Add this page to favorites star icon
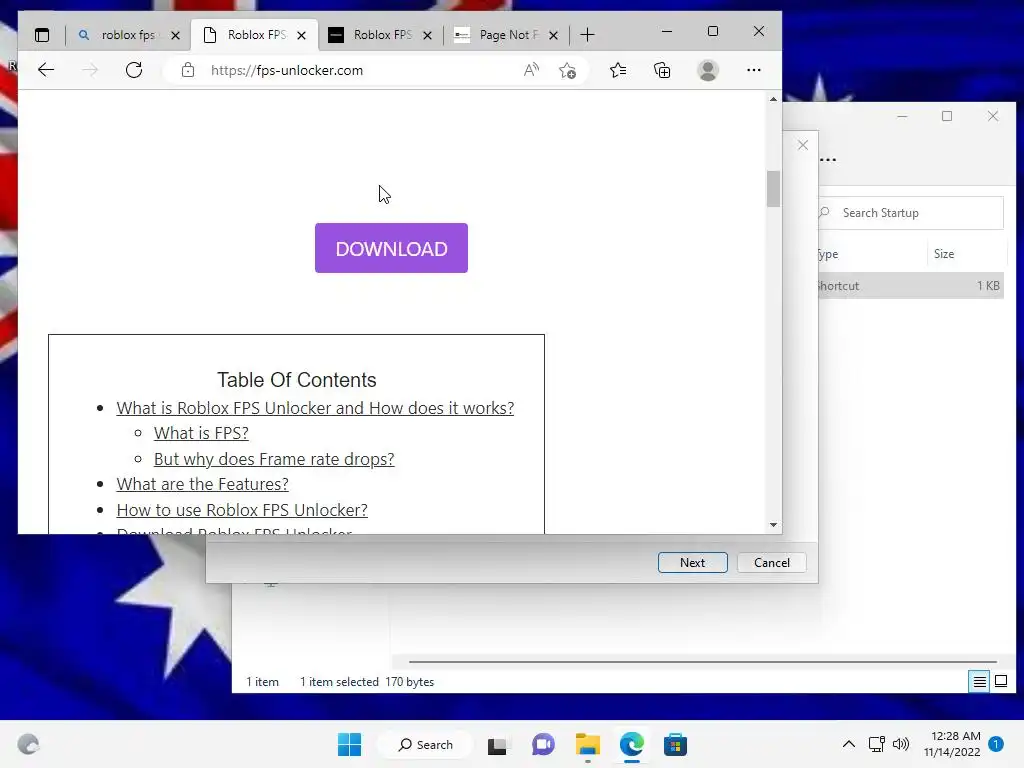The width and height of the screenshot is (1024, 768). (x=568, y=70)
